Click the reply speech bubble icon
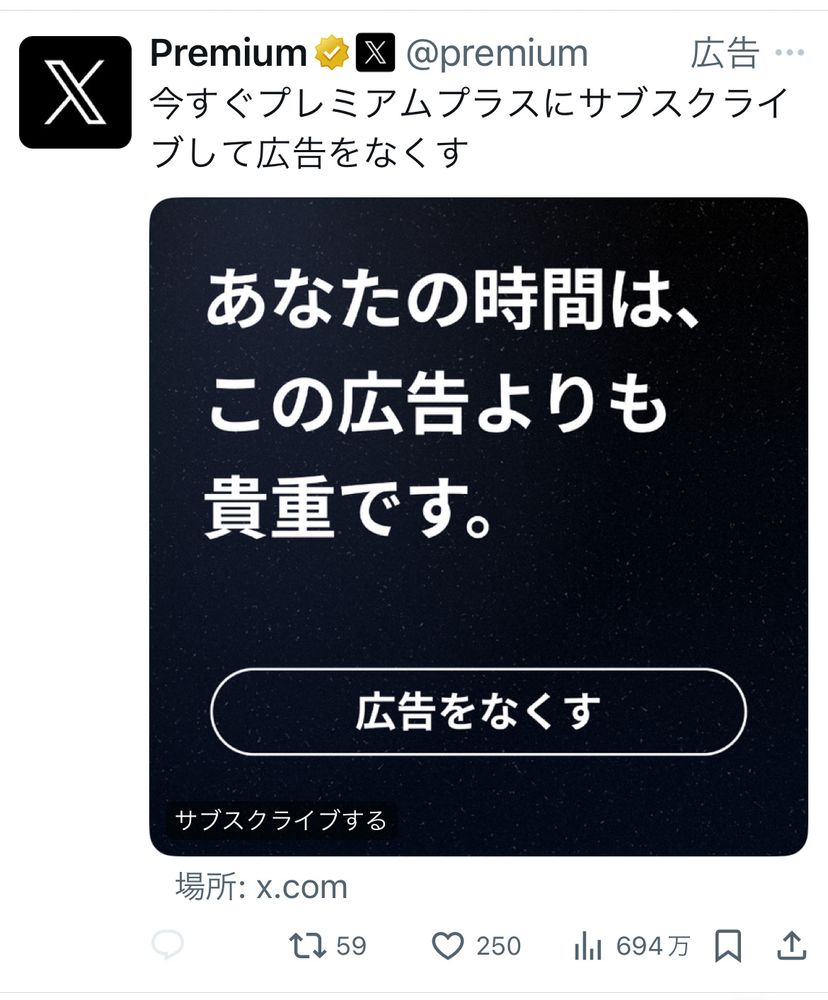828x1000 pixels. (168, 945)
